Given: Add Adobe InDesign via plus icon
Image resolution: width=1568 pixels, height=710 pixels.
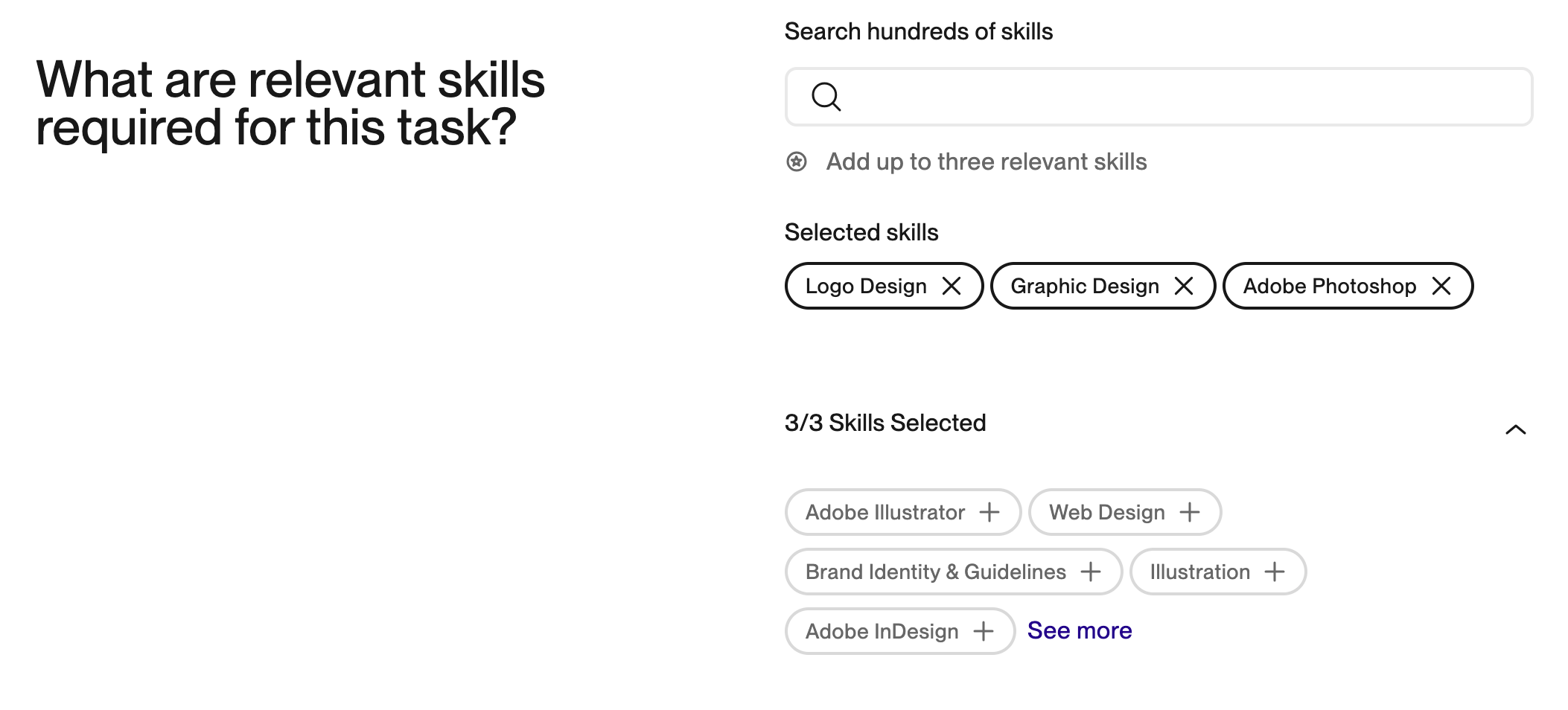Looking at the screenshot, I should tap(984, 631).
